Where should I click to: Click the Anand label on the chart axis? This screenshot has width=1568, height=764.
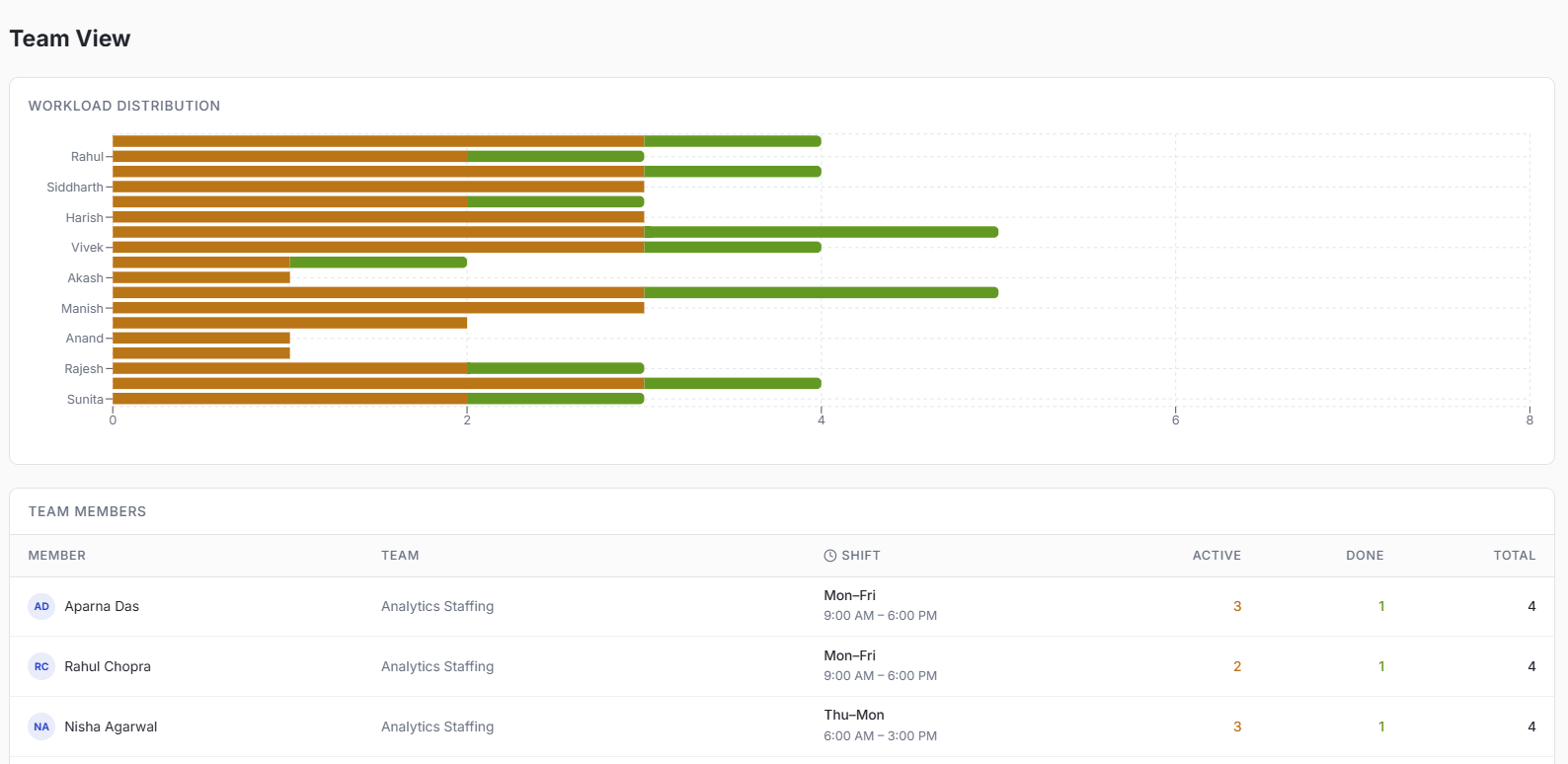[85, 339]
